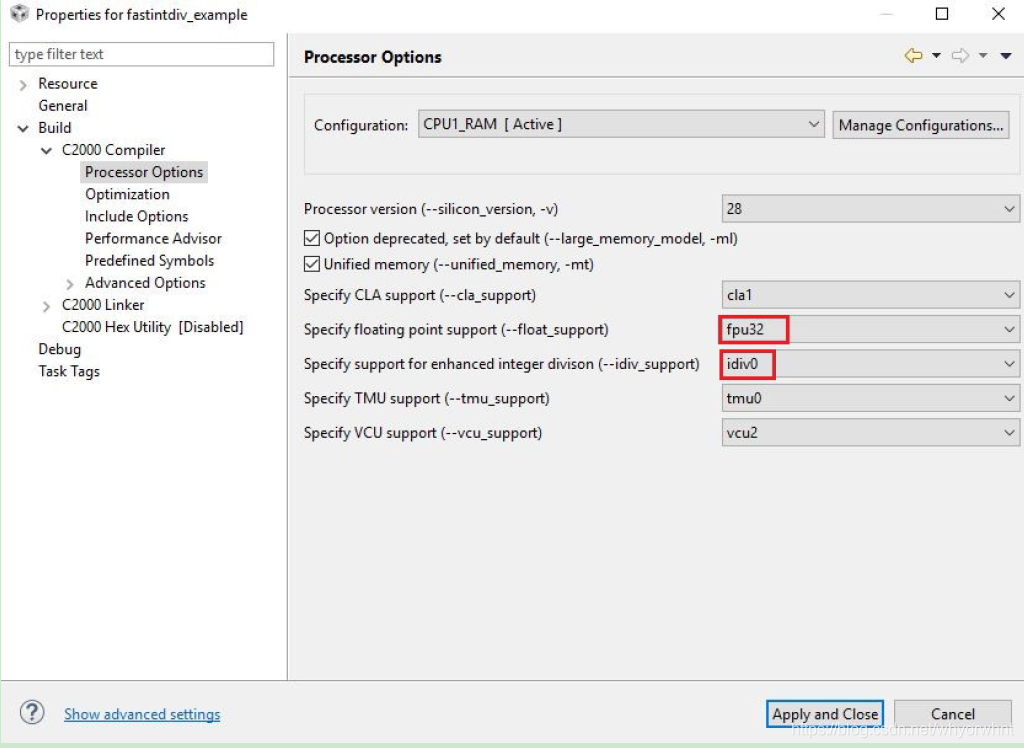
Task: Select the C2000 Compiler label
Action: (x=114, y=150)
